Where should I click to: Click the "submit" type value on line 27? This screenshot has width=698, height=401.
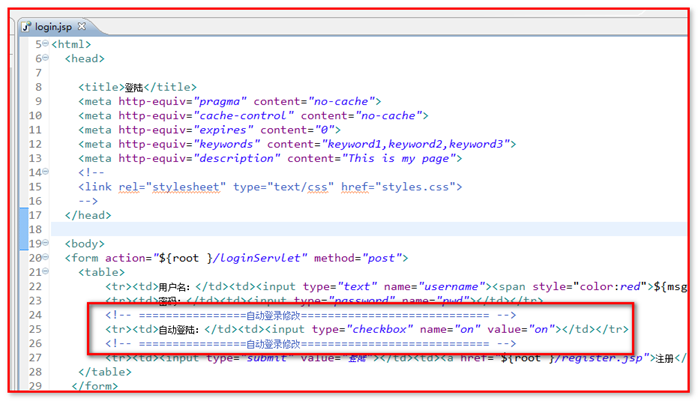267,358
